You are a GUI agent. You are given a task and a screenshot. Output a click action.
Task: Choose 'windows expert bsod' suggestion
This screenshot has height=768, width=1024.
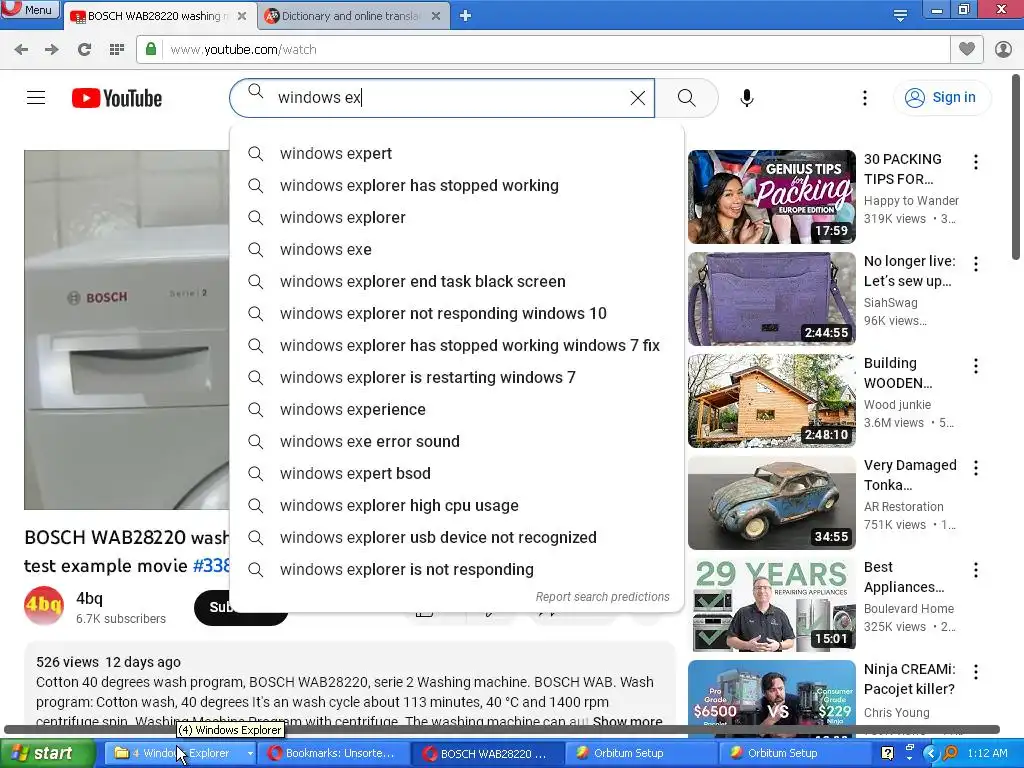point(456,473)
